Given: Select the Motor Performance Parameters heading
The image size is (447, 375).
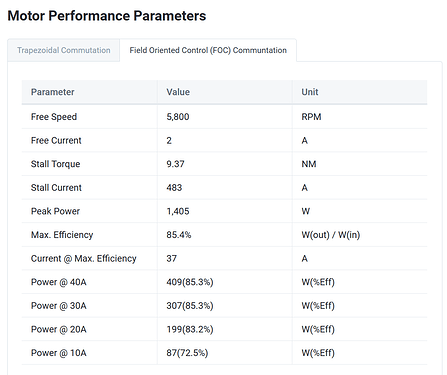Looking at the screenshot, I should tap(107, 16).
